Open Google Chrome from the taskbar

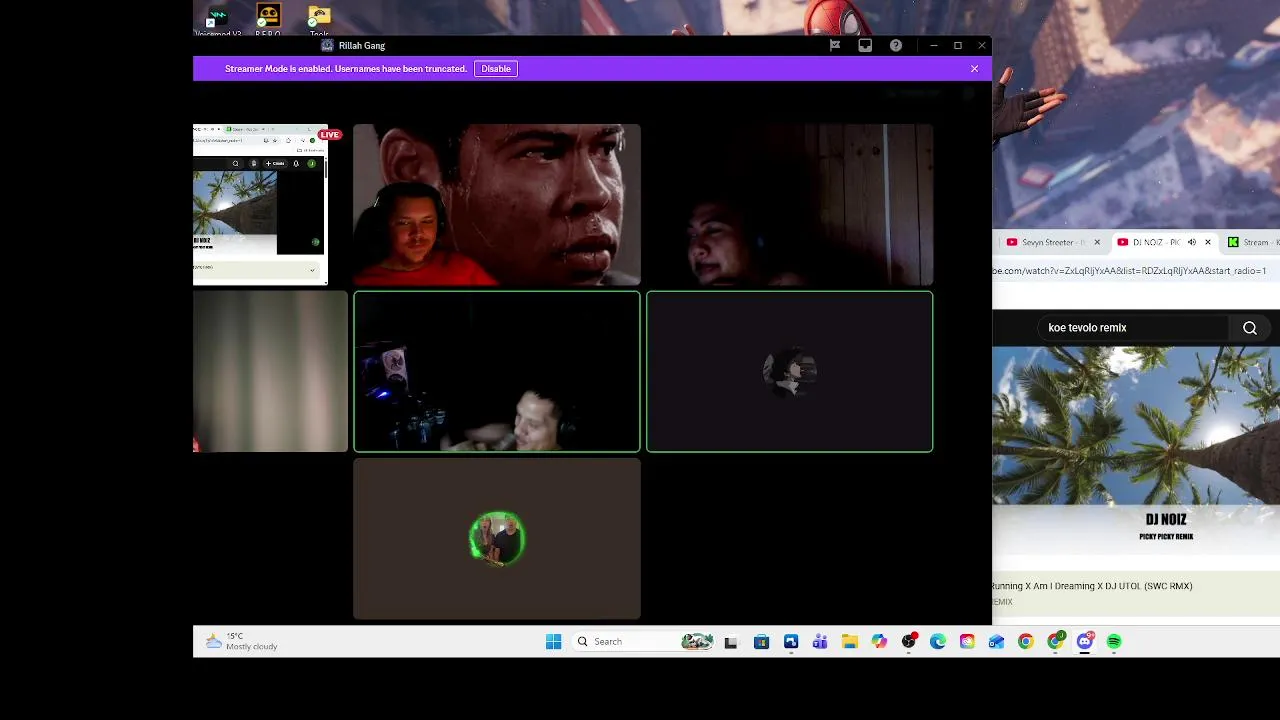coord(1026,642)
